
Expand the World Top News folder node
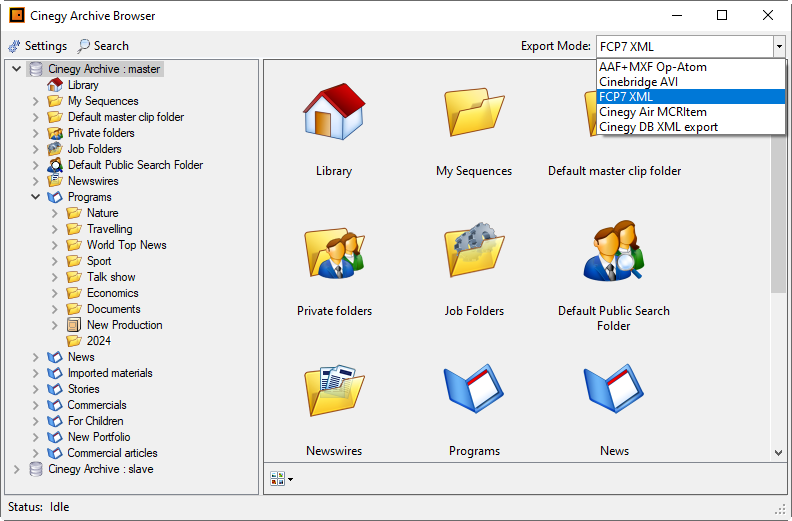pyautogui.click(x=55, y=245)
